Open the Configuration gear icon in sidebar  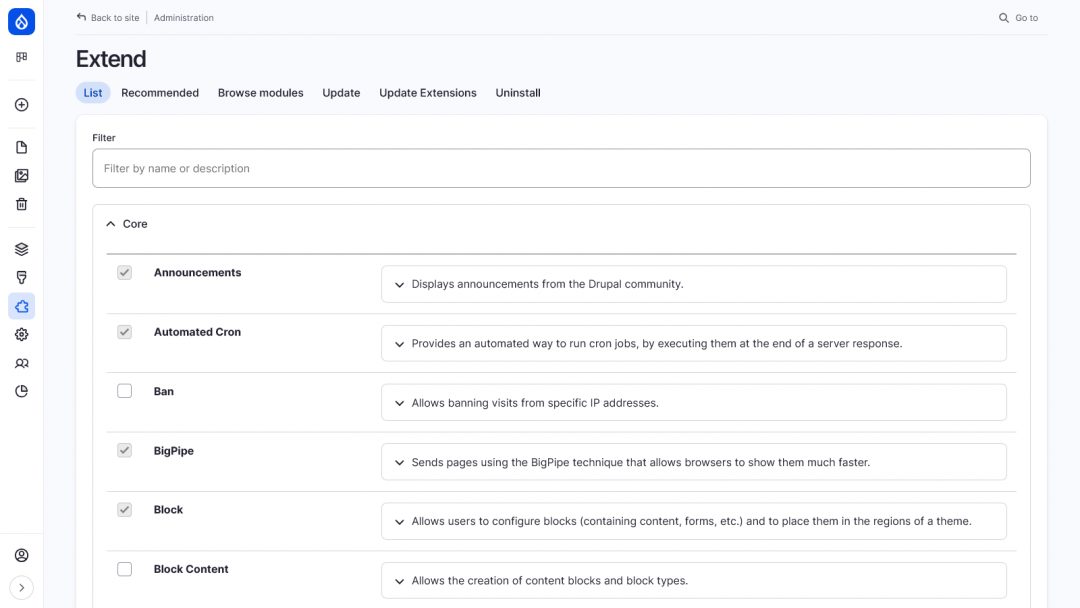pyautogui.click(x=21, y=335)
